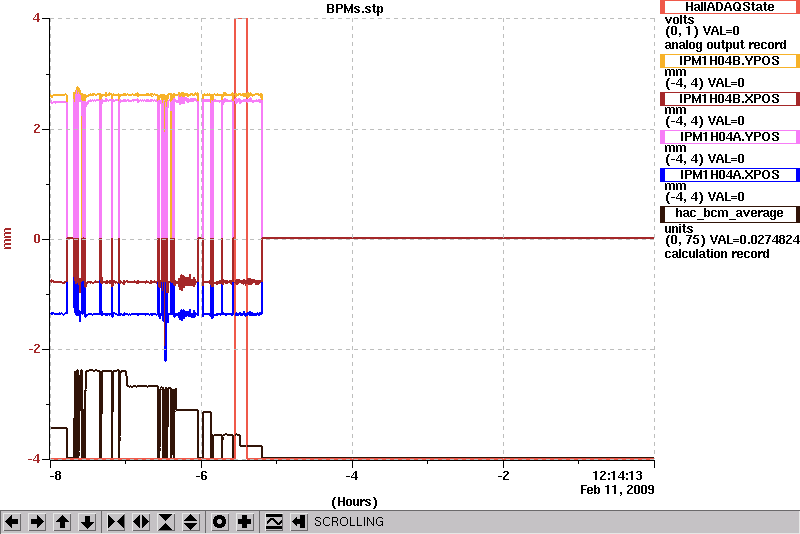This screenshot has height=534, width=800.
Task: Pan the graph down with down arrow
Action: tap(87, 522)
